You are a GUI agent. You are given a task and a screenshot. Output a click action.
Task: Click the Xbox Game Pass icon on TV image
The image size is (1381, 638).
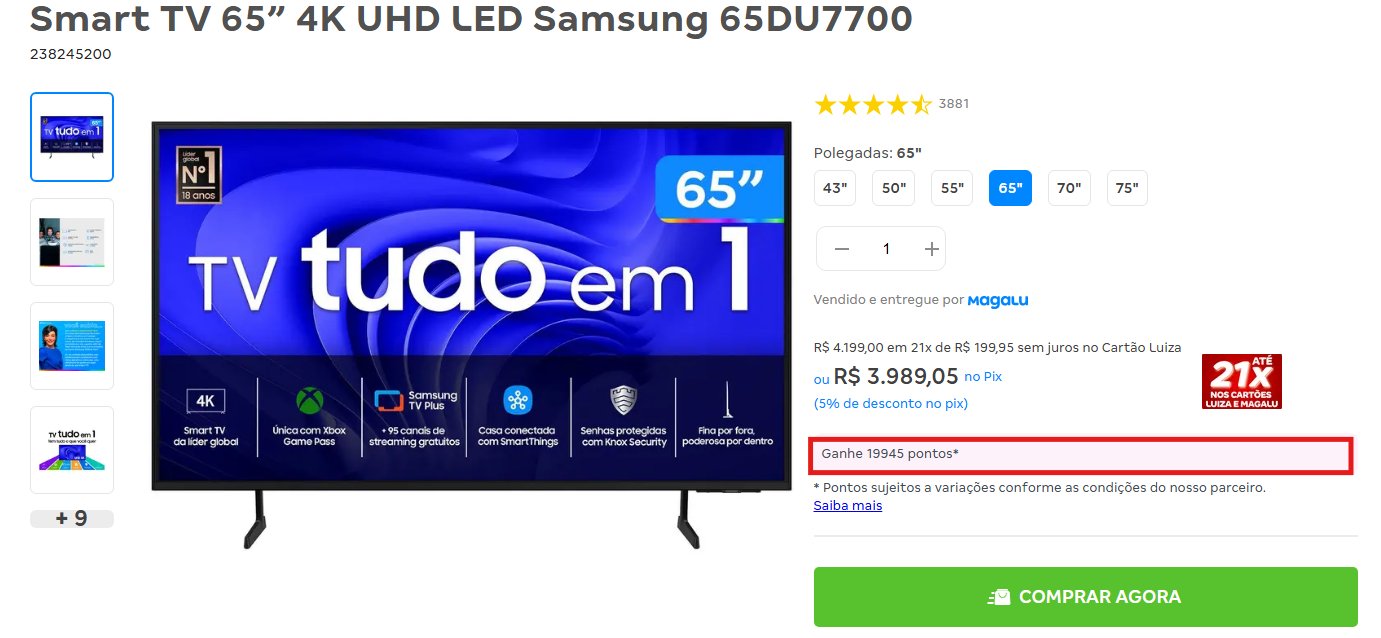click(309, 401)
